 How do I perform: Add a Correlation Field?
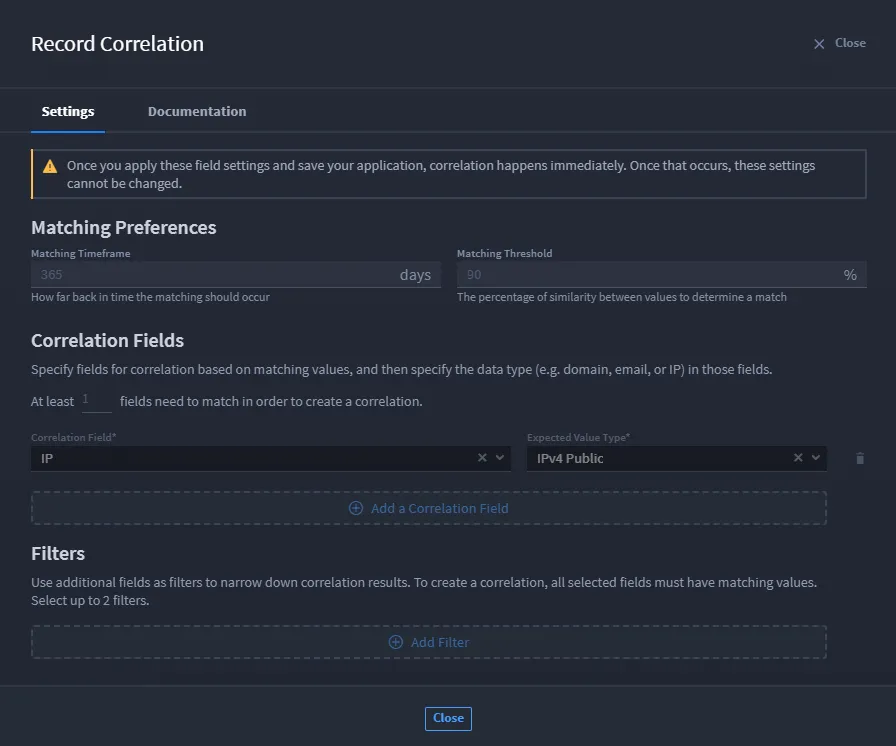(429, 508)
